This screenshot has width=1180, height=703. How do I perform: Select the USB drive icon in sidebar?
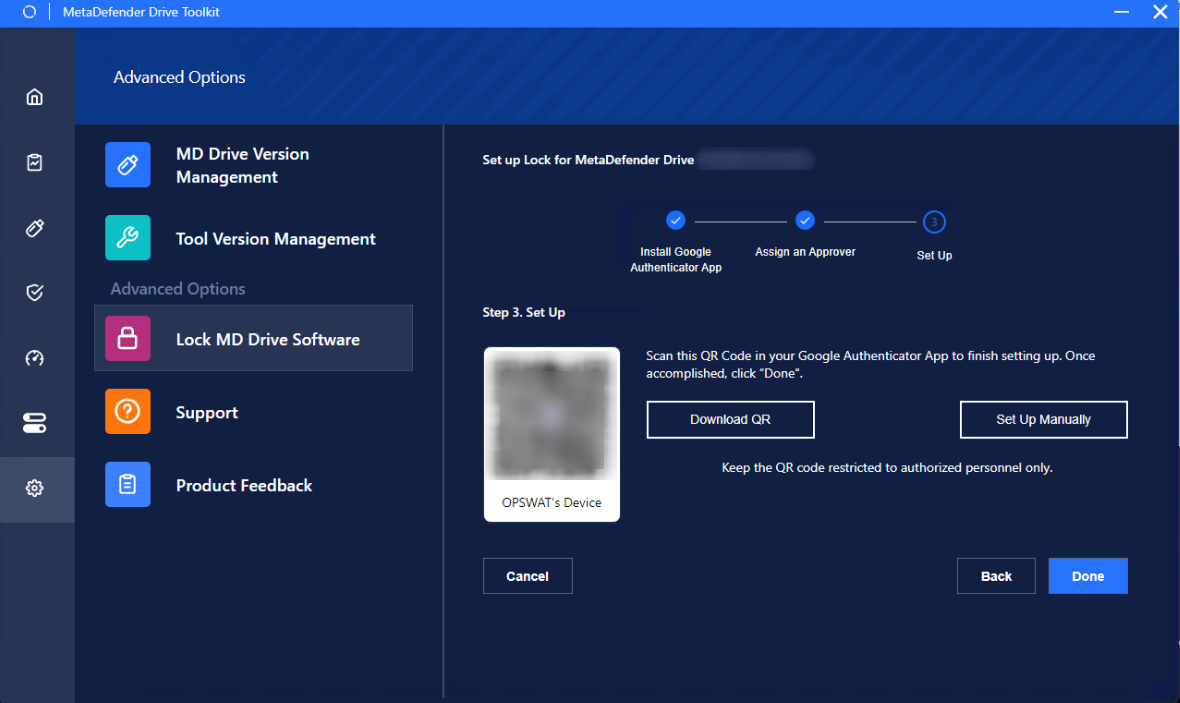tap(35, 228)
